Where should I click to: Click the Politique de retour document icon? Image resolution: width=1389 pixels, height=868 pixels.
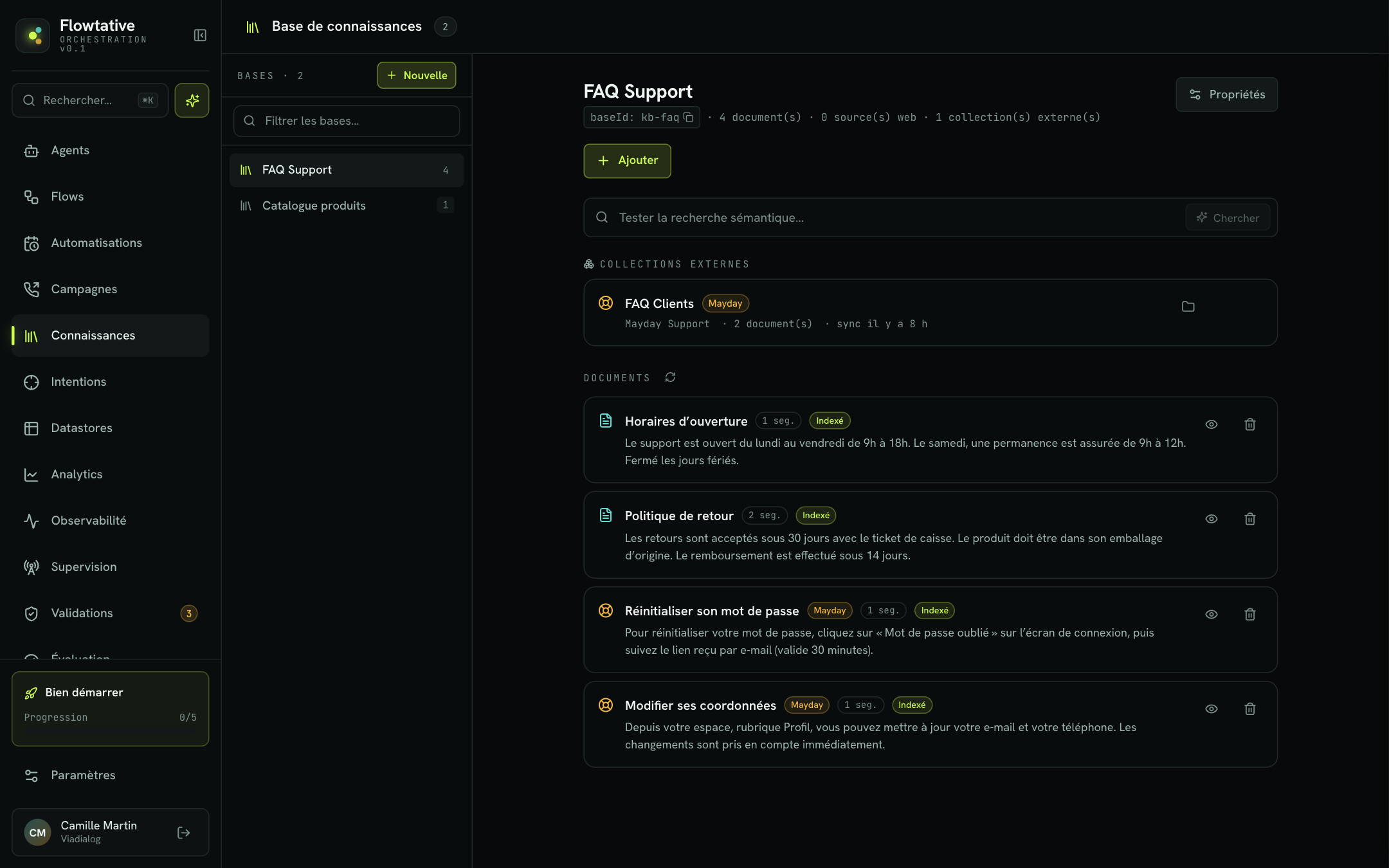tap(606, 515)
